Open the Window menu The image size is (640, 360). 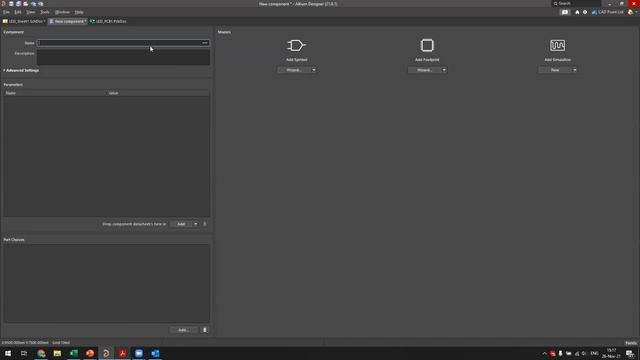62,12
